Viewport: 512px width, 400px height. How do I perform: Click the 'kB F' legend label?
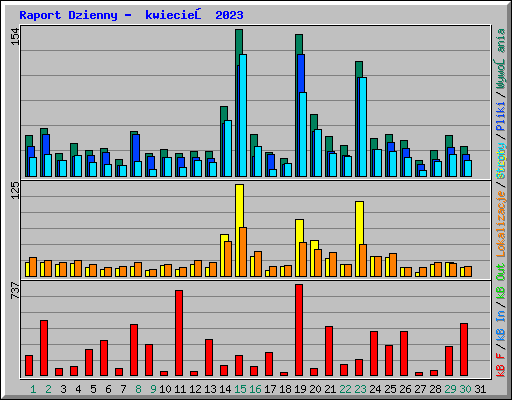[501, 365]
